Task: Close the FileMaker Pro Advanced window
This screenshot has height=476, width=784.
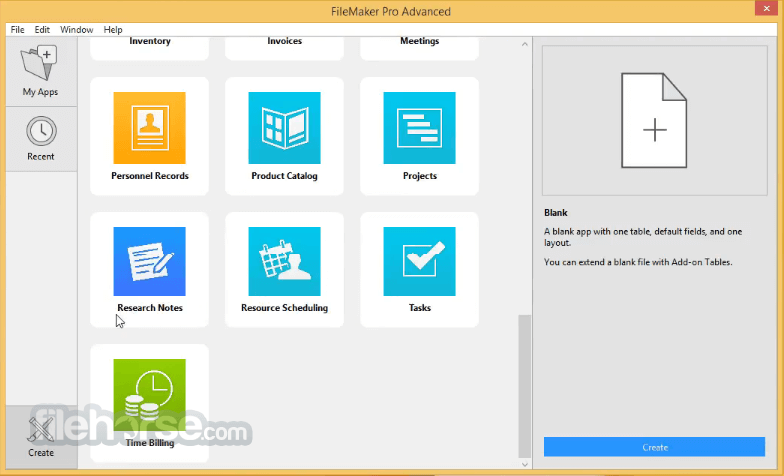Action: pos(766,8)
